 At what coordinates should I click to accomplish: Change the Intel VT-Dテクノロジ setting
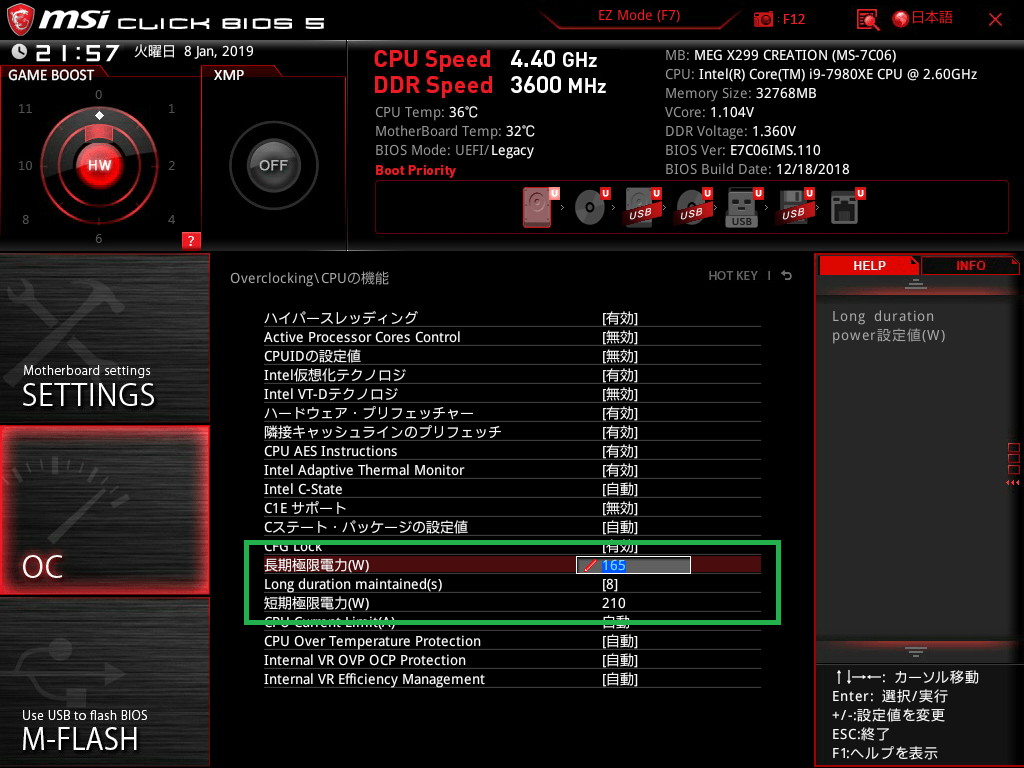tap(620, 394)
